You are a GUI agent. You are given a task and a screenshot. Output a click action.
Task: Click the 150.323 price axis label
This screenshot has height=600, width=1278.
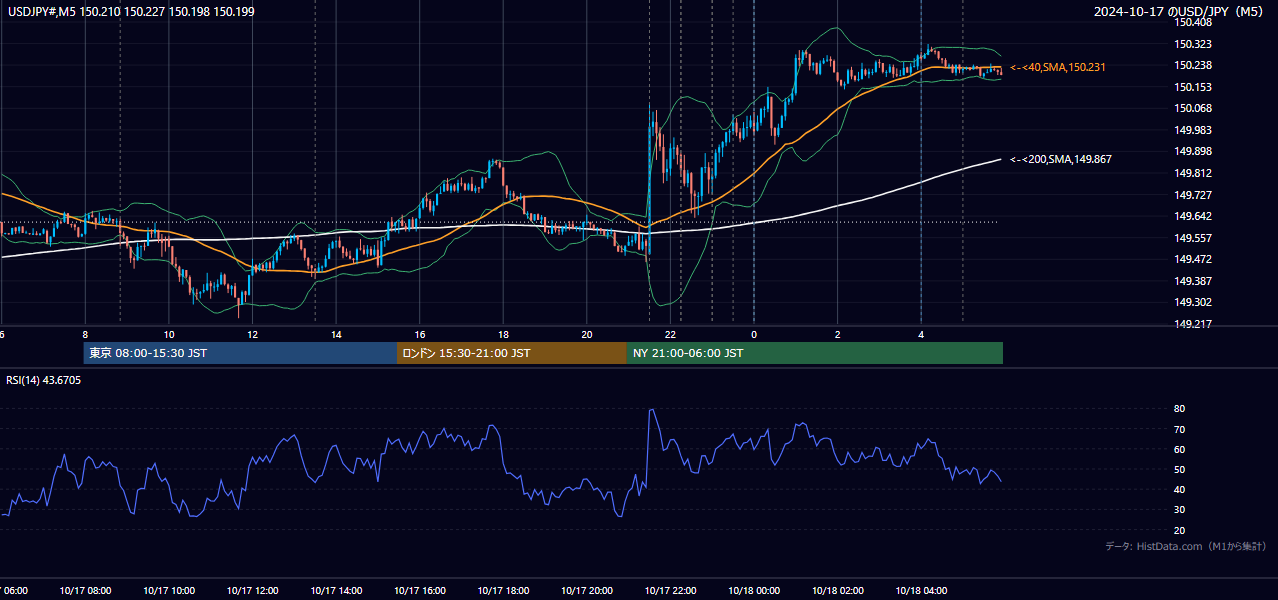tap(1194, 44)
